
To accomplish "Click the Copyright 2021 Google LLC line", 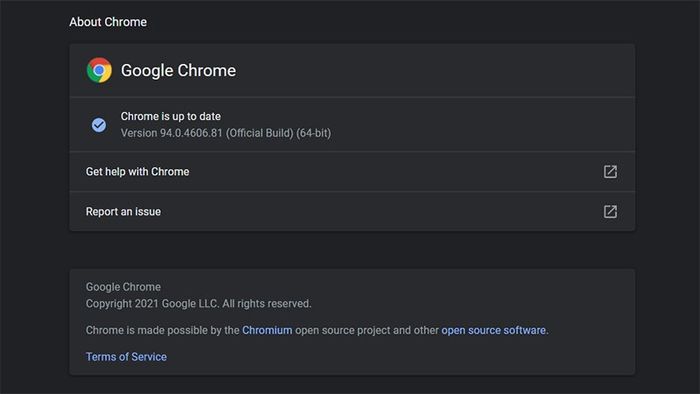I will click(199, 304).
